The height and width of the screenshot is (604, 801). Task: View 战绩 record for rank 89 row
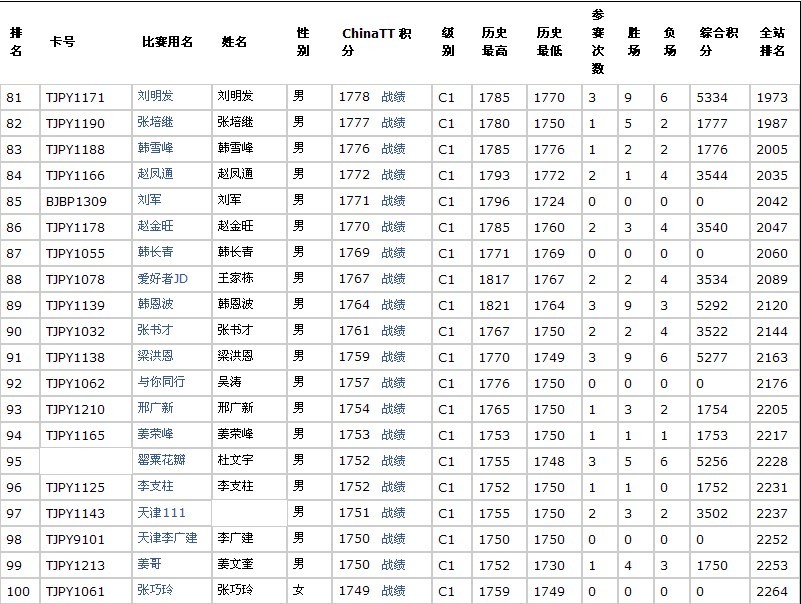(393, 305)
